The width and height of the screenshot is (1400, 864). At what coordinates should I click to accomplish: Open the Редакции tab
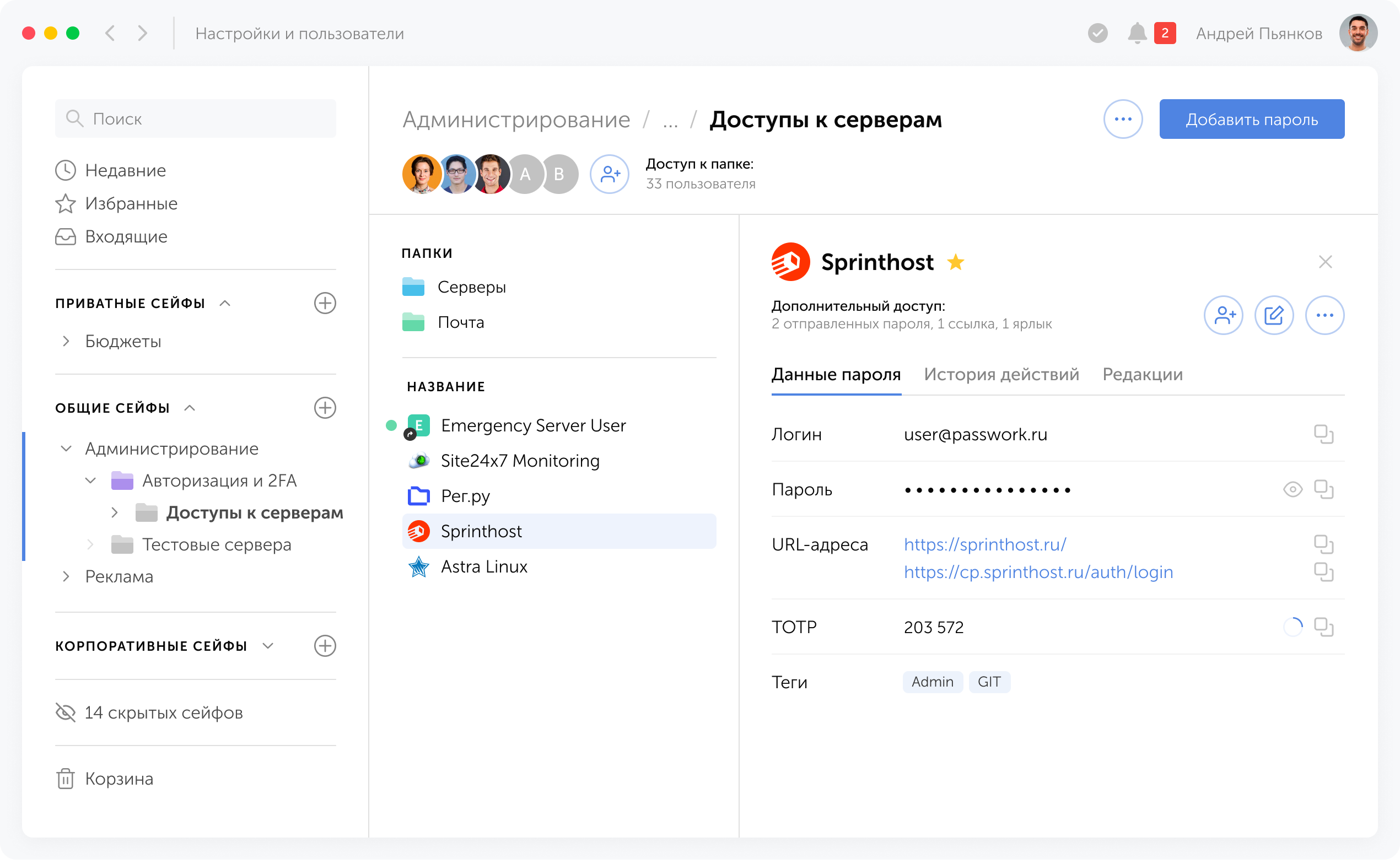[1143, 374]
